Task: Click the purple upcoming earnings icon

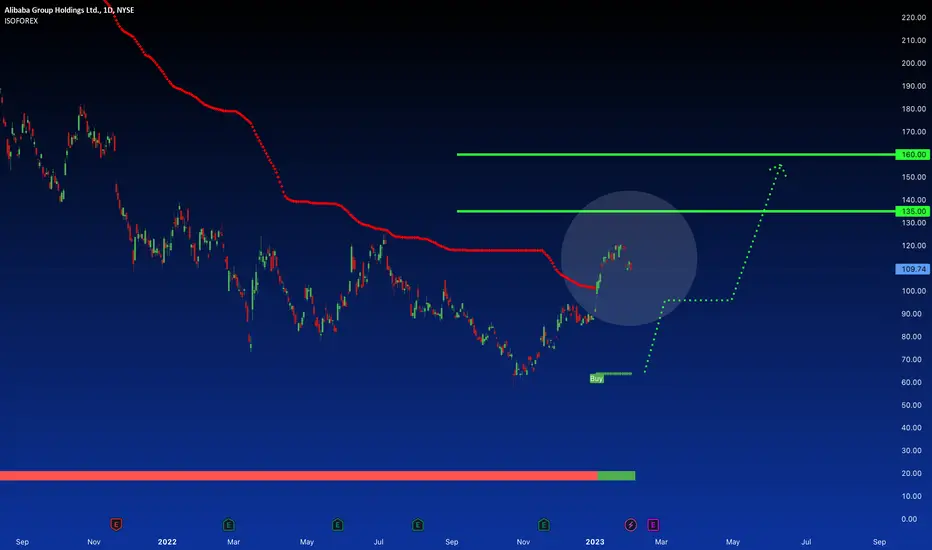Action: 653,524
